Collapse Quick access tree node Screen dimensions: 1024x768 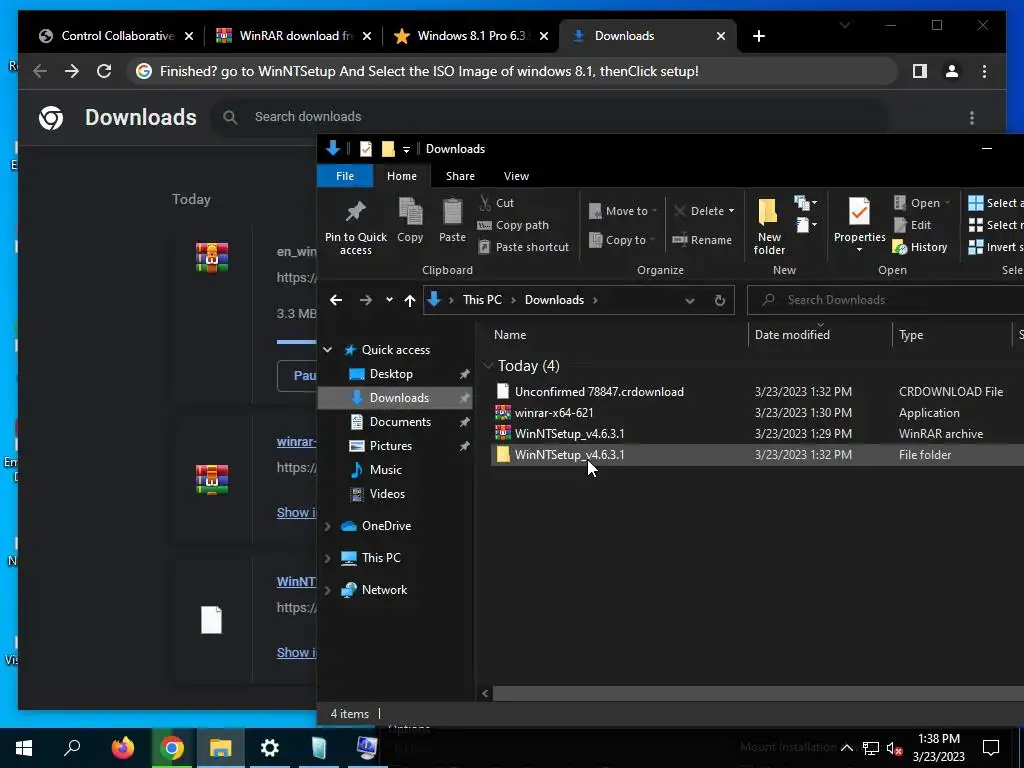tap(328, 350)
